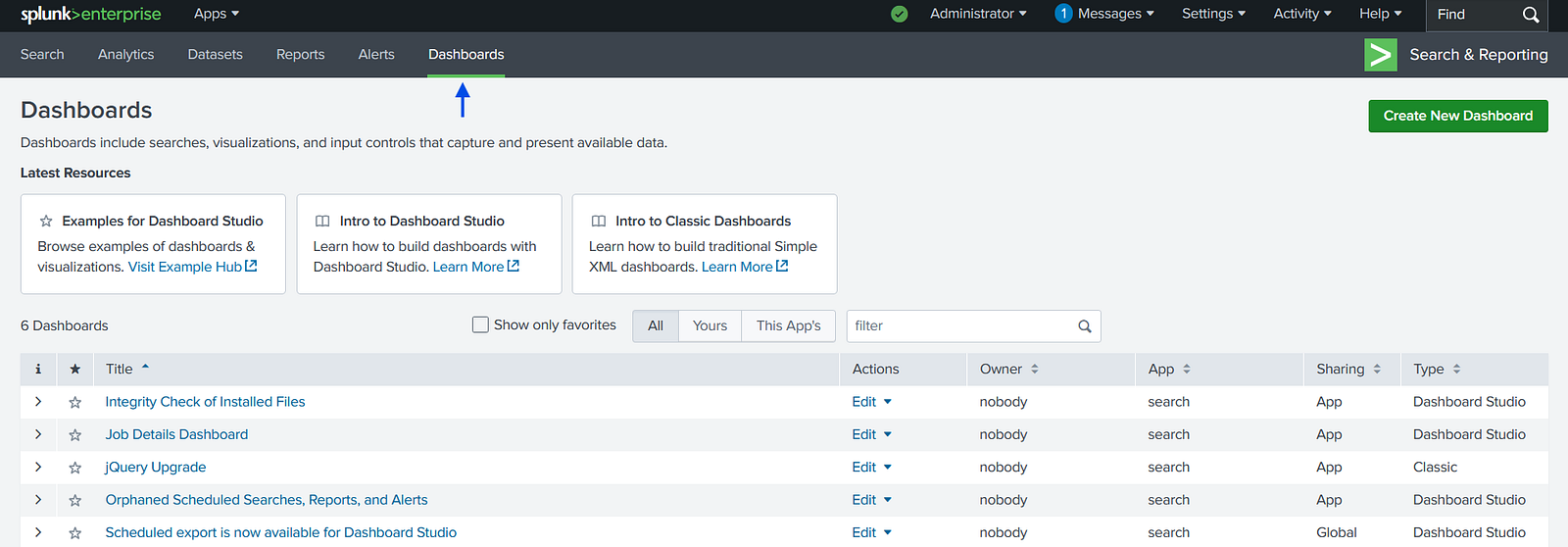Switch to the Analytics tab
Image resolution: width=1568 pixels, height=547 pixels.
125,55
